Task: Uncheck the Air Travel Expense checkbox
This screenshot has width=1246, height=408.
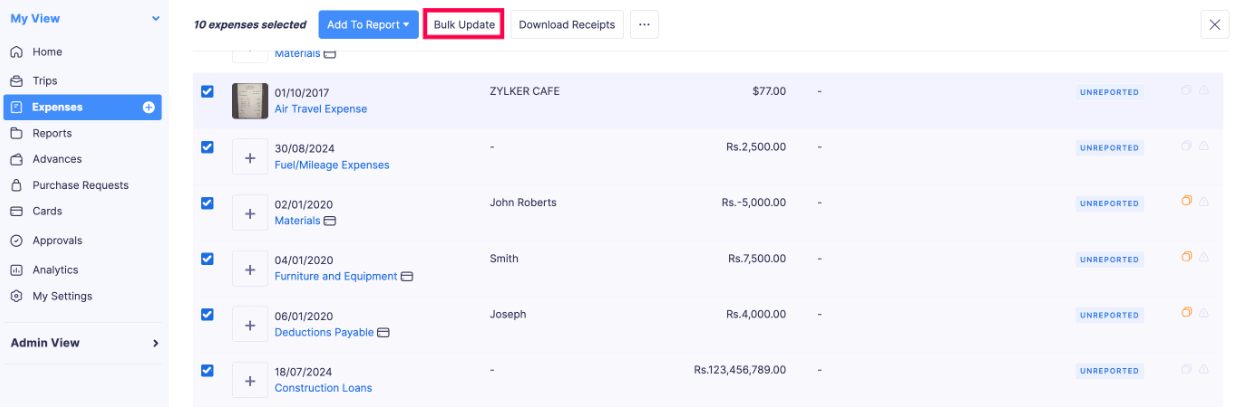Action: [207, 91]
